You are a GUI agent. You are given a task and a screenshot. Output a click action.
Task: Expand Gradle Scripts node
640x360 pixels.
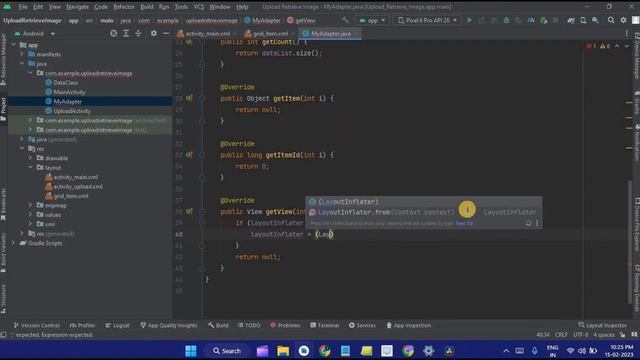pos(14,243)
